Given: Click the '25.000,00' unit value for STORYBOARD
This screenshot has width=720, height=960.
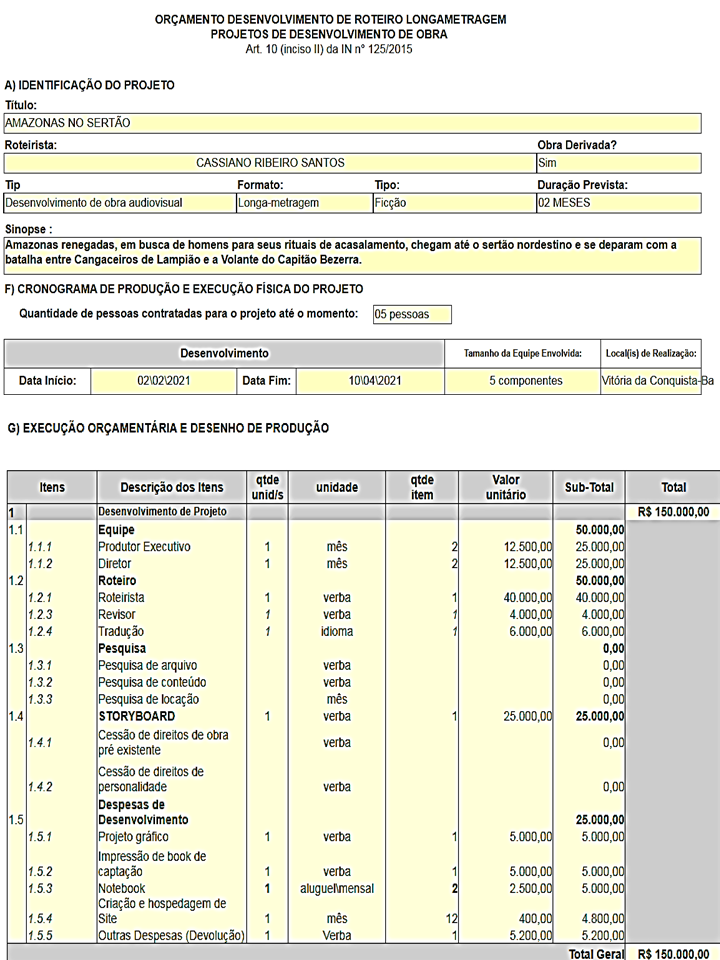Looking at the screenshot, I should pyautogui.click(x=527, y=716).
